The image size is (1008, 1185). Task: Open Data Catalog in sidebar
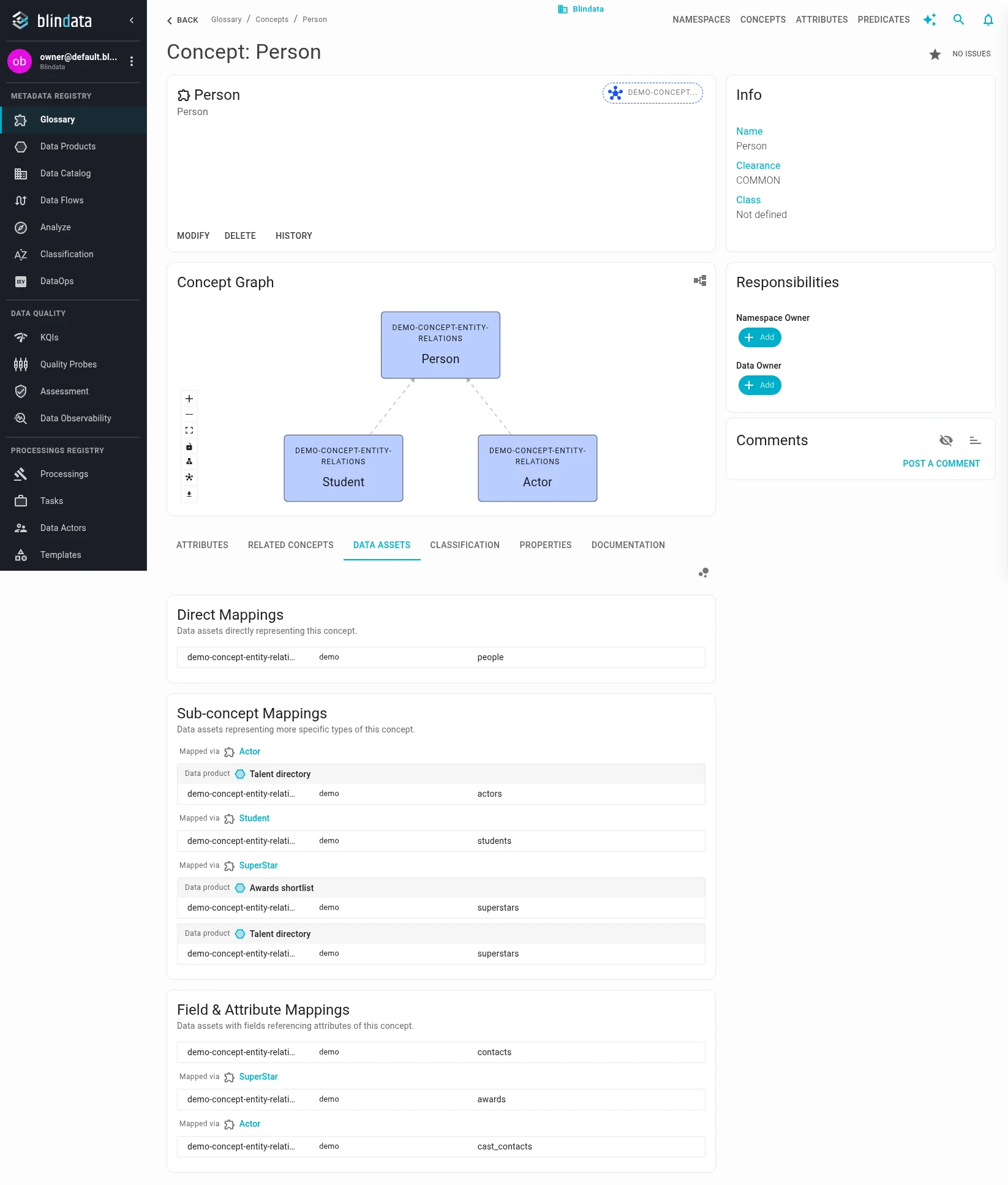point(73,173)
